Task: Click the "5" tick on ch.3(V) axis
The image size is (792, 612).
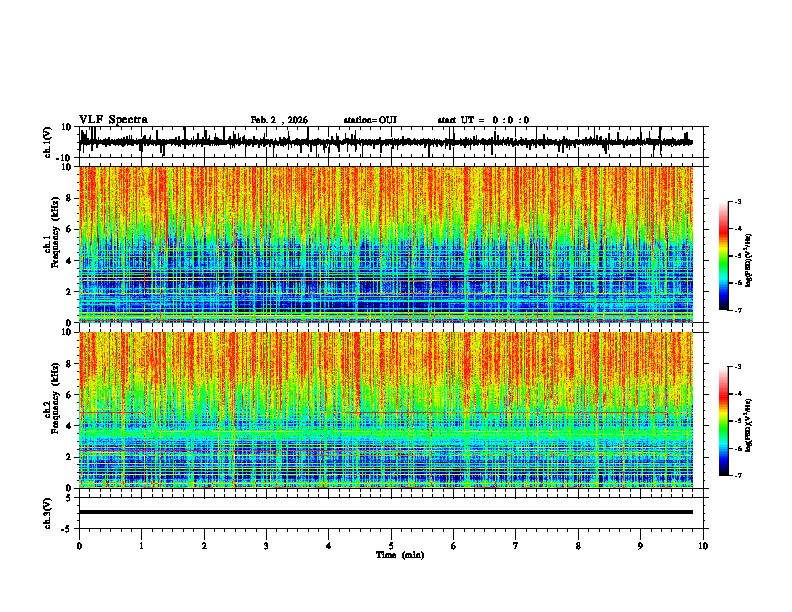Action: 69,498
